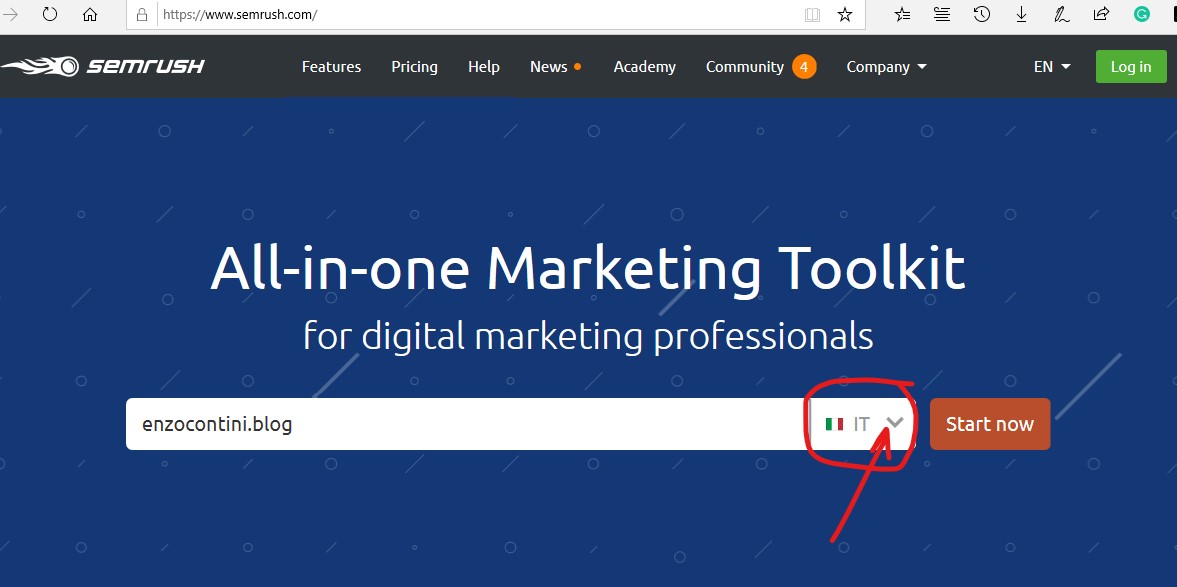This screenshot has width=1177, height=587.
Task: Open the downloads arrow icon
Action: 1021,14
